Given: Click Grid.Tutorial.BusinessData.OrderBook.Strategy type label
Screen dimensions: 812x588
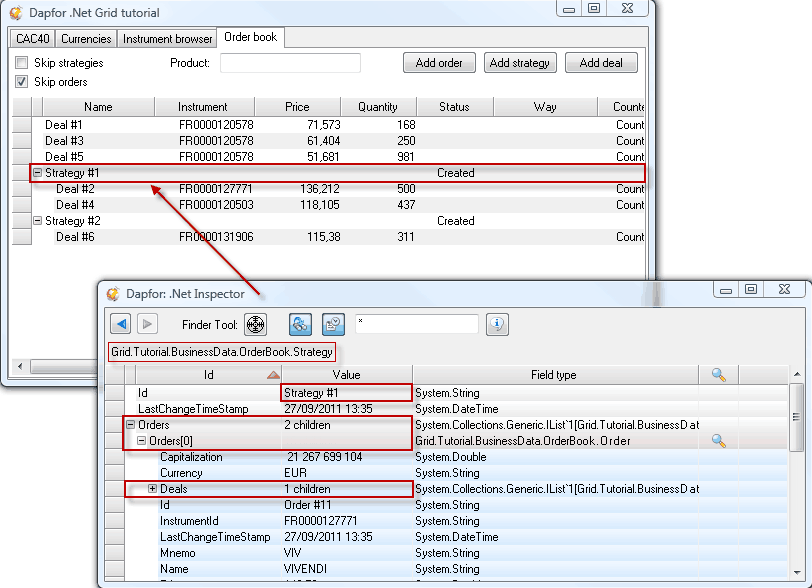Looking at the screenshot, I should (x=222, y=352).
